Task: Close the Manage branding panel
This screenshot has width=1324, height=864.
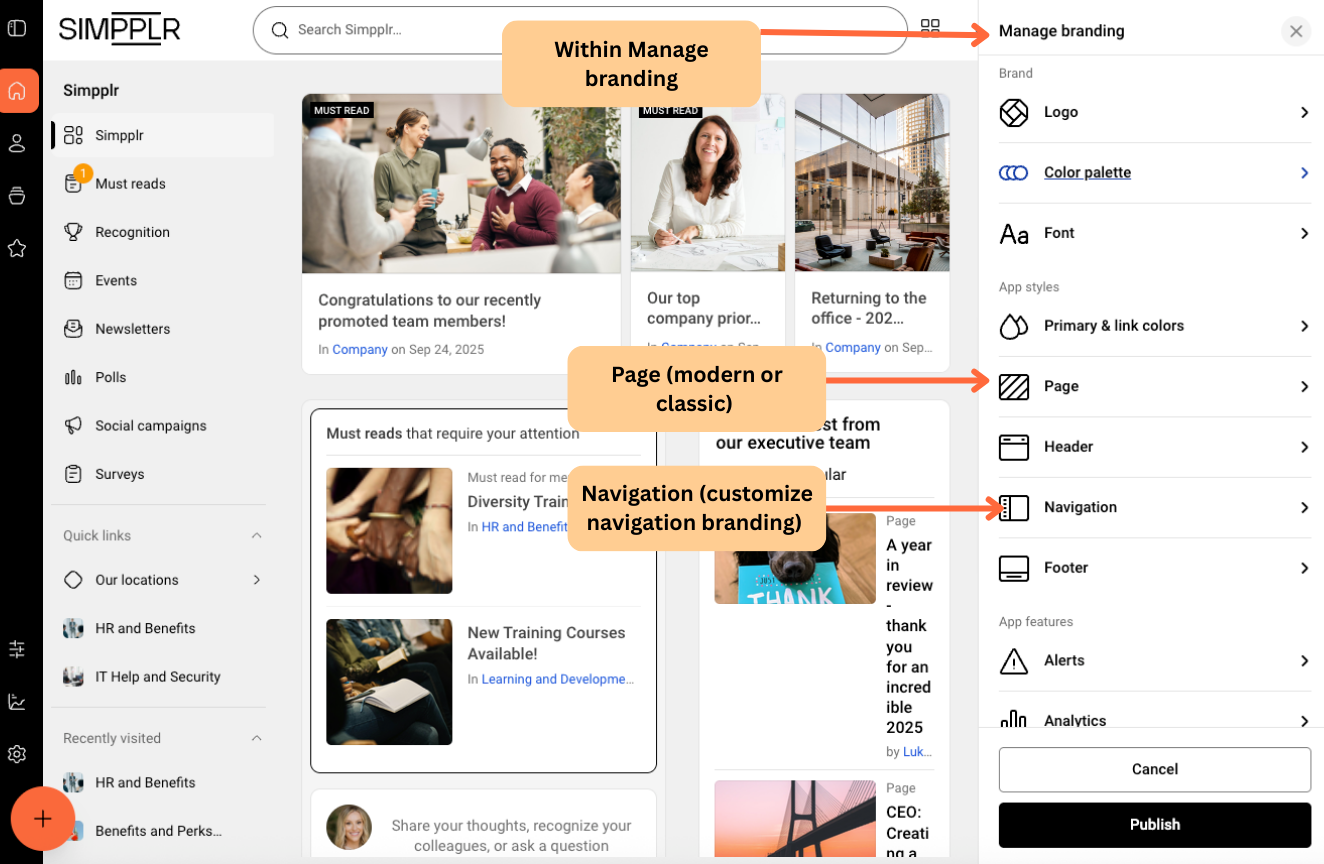Action: pos(1295,31)
